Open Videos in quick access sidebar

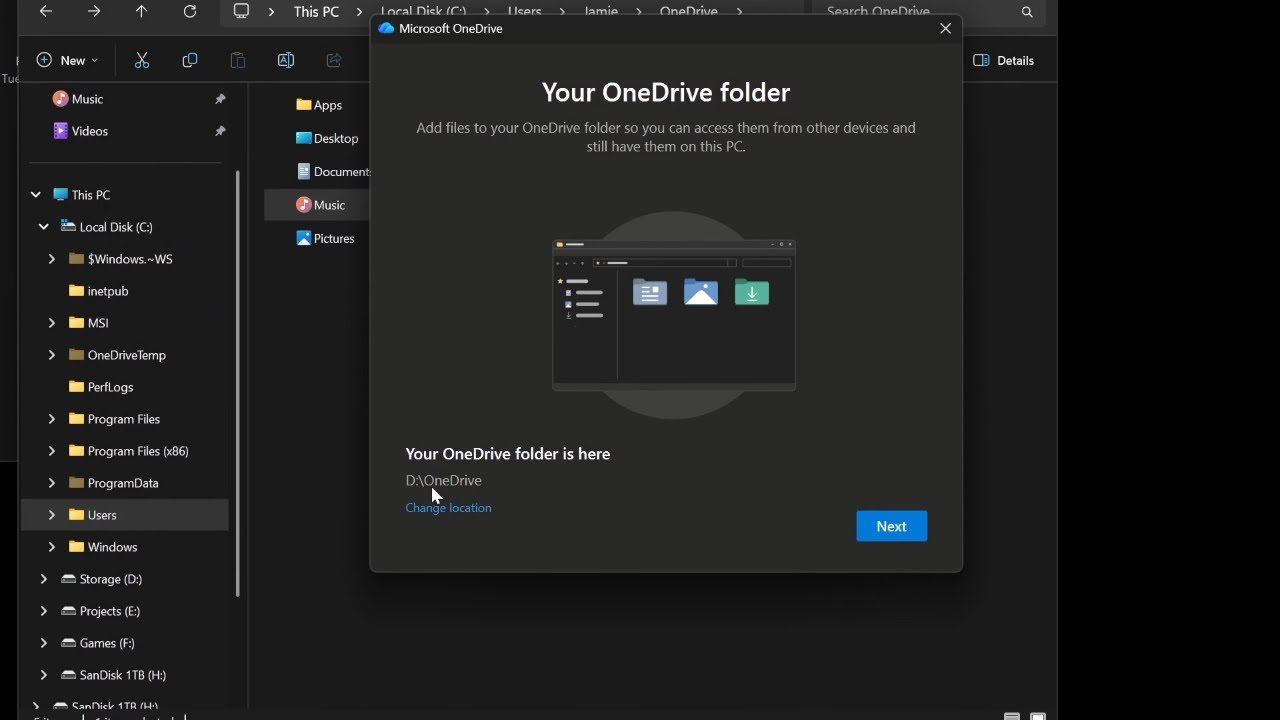click(x=90, y=131)
